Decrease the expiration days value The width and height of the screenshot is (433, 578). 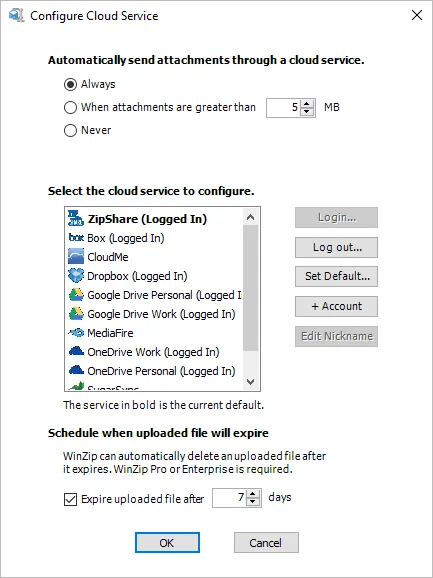click(x=253, y=502)
